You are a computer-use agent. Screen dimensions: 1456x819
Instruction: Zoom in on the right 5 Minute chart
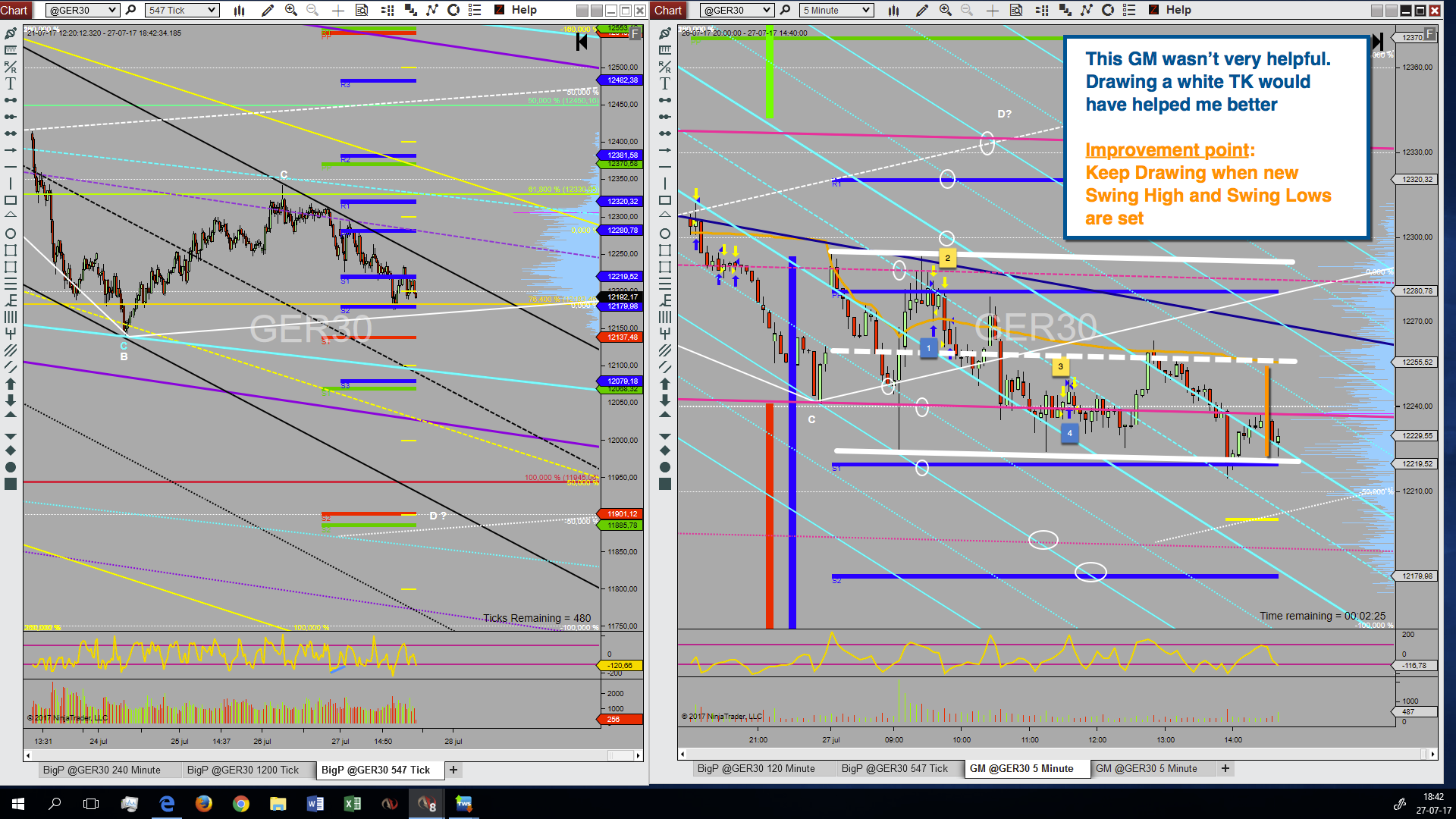click(x=945, y=10)
